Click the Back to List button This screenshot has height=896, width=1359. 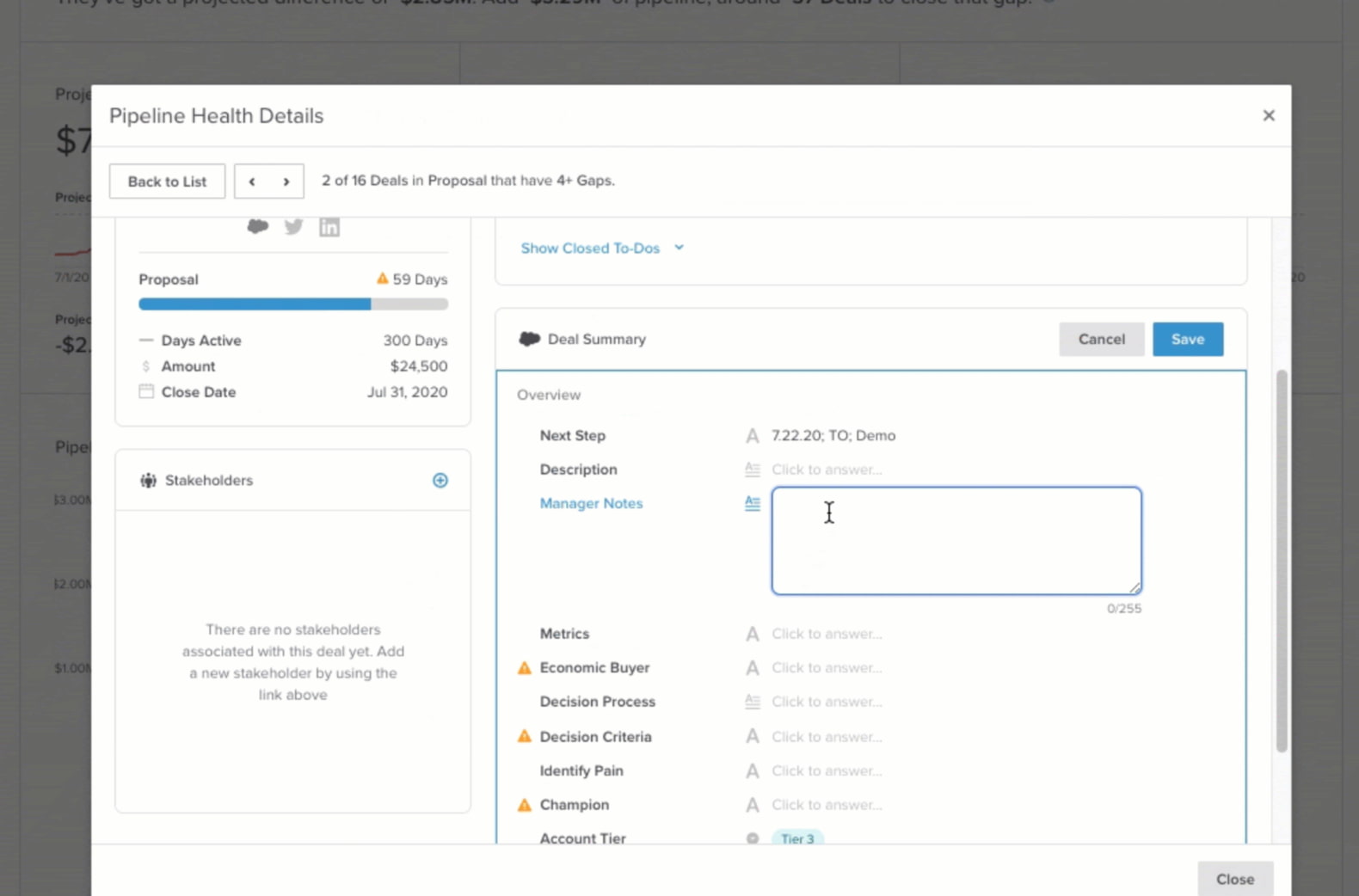coord(167,181)
